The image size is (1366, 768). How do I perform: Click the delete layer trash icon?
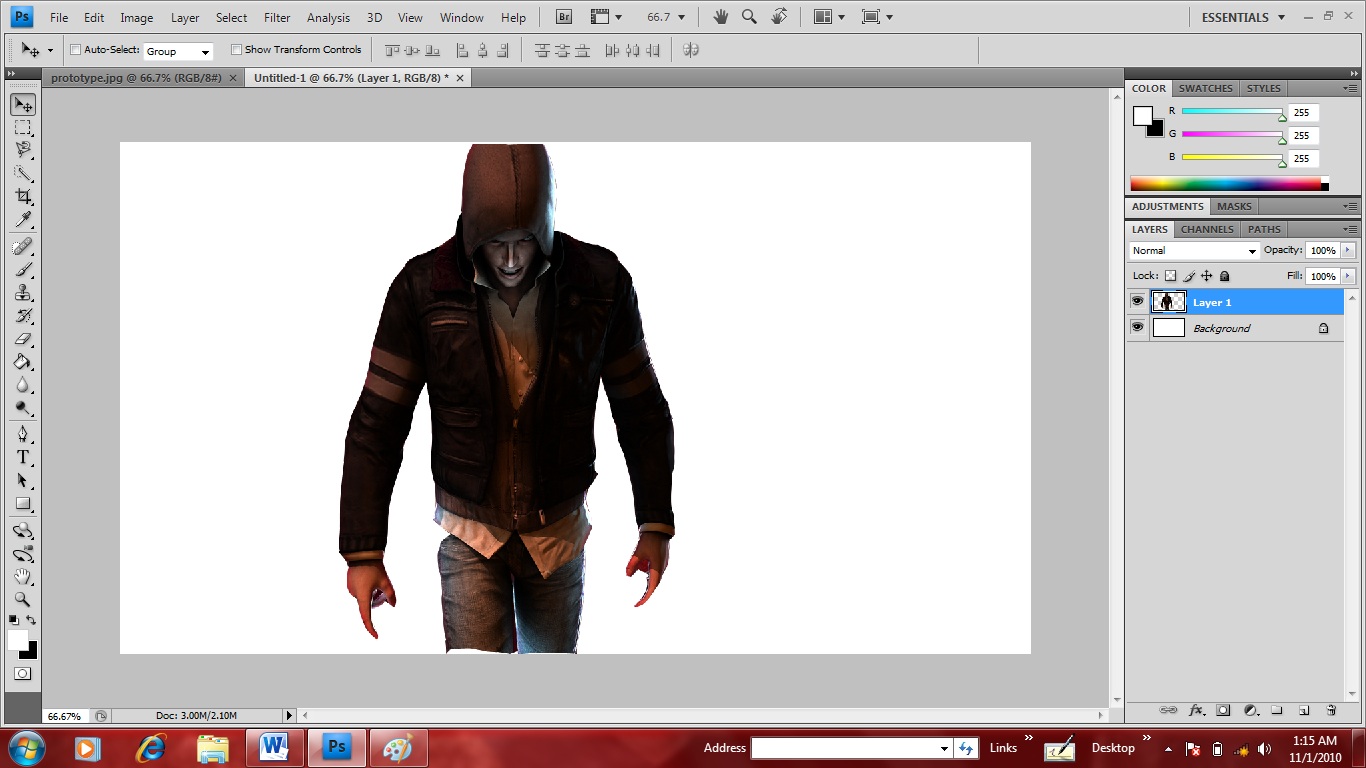[x=1331, y=710]
